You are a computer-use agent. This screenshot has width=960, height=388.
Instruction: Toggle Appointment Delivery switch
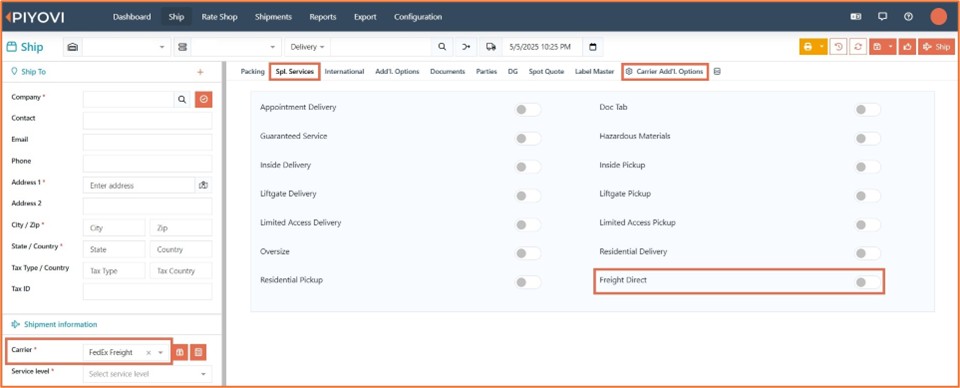click(528, 110)
